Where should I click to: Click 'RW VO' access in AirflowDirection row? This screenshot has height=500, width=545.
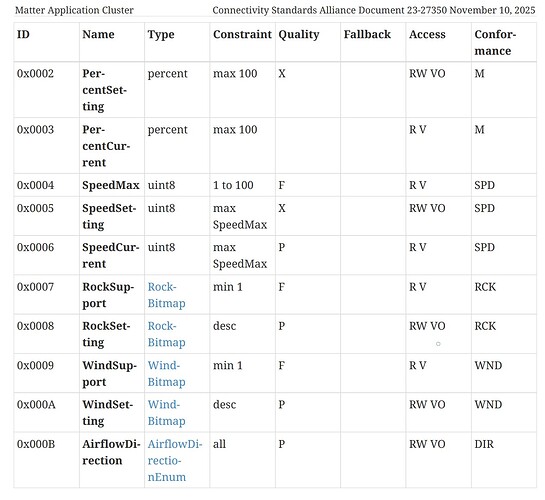pos(427,444)
